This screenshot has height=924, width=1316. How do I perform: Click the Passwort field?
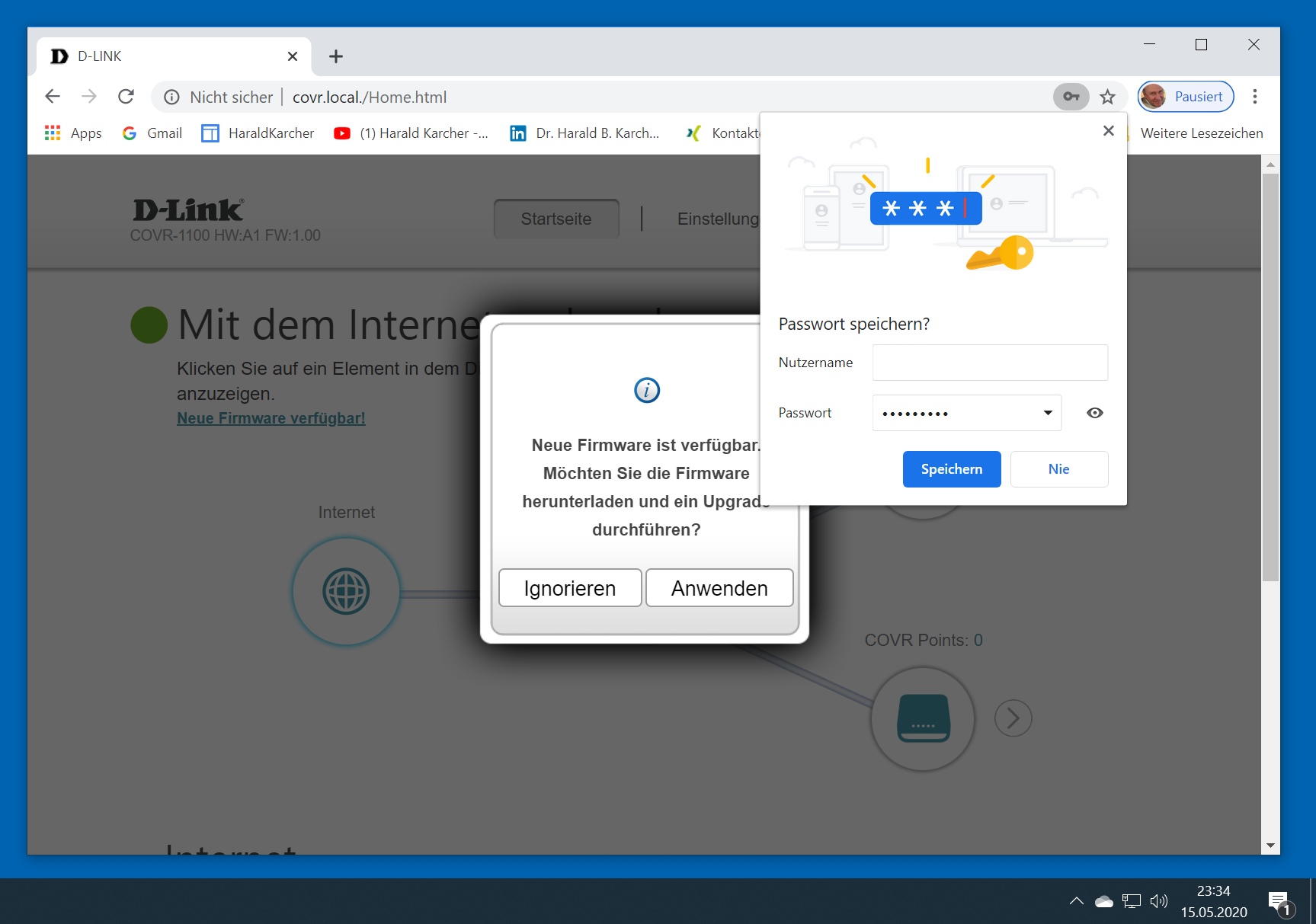pyautogui.click(x=967, y=413)
